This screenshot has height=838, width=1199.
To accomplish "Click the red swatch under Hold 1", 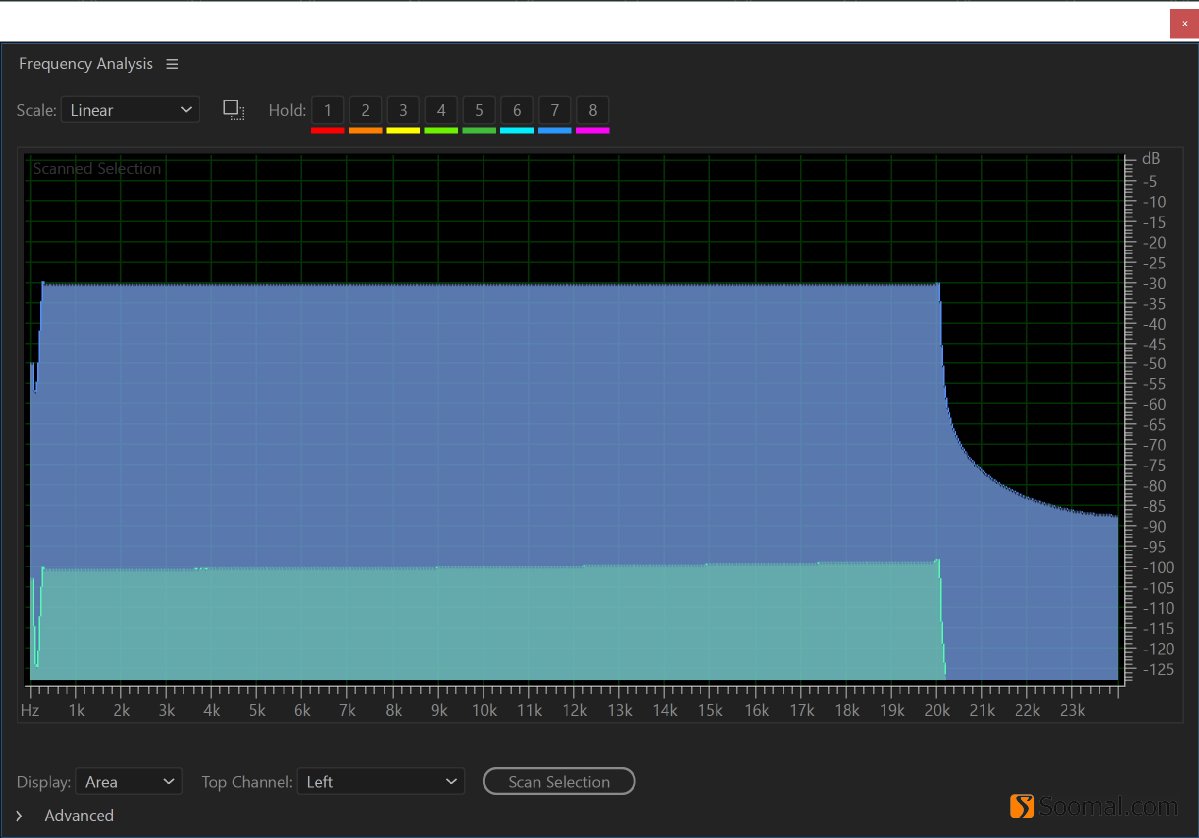I will tap(328, 130).
